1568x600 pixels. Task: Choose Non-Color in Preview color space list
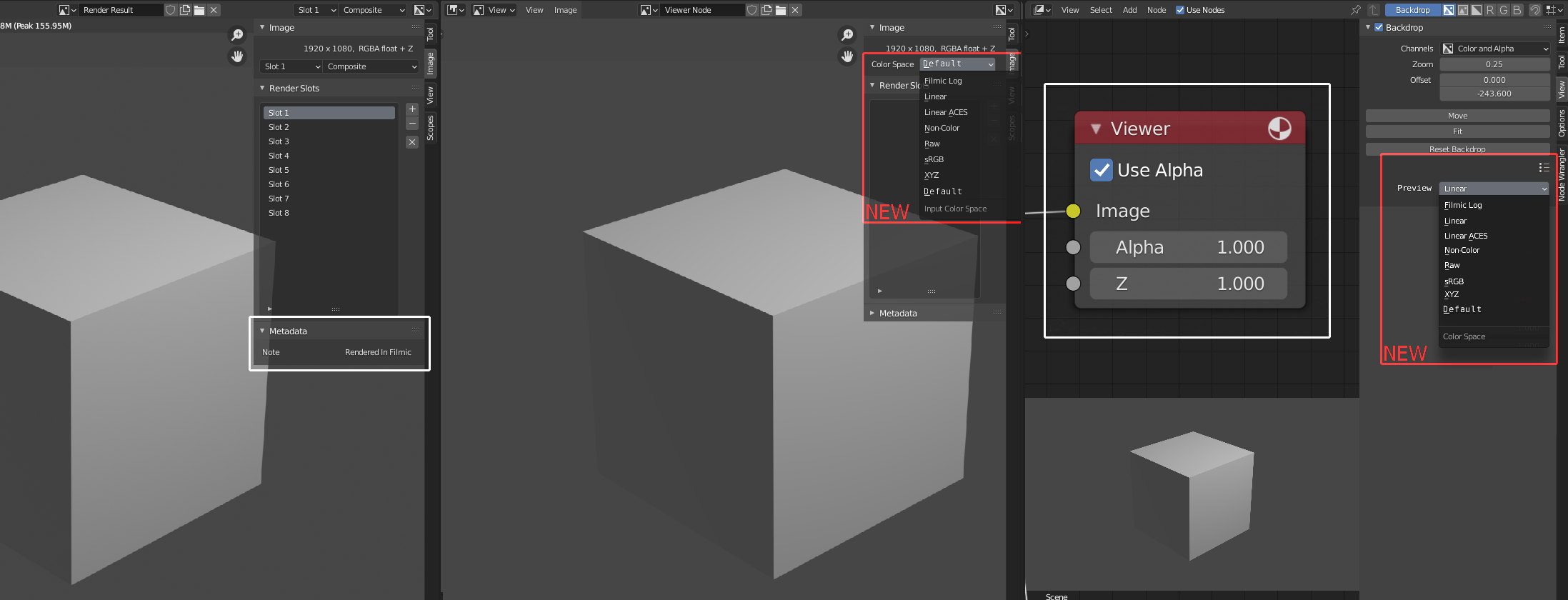[x=1462, y=250]
